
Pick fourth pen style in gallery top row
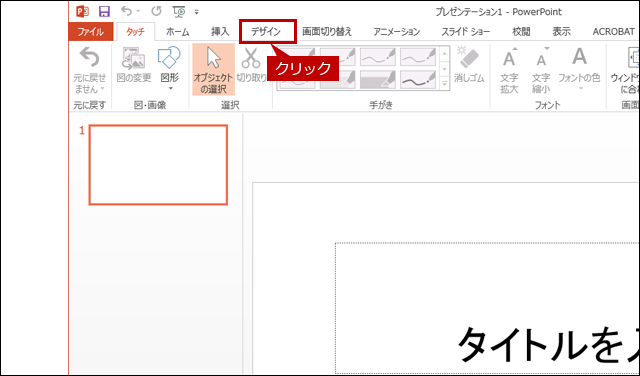click(418, 56)
